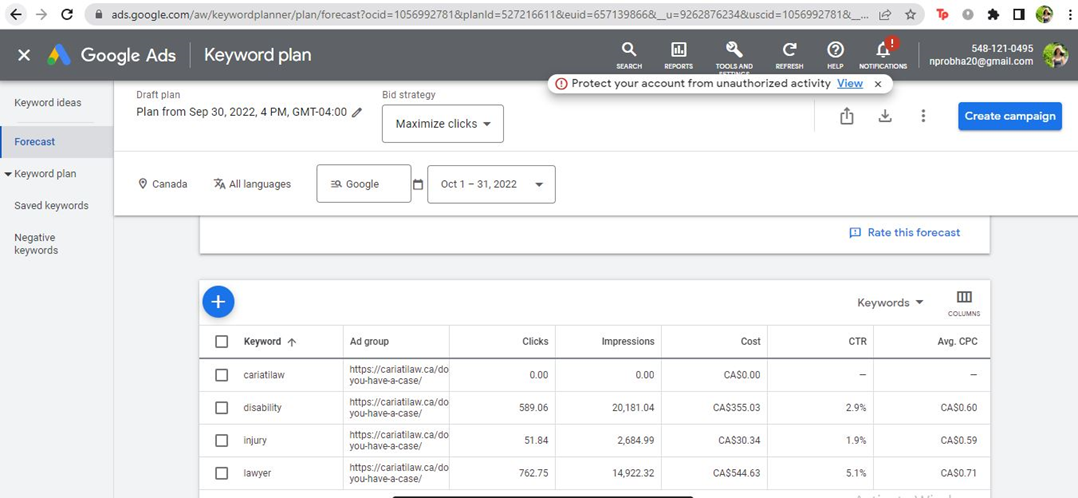This screenshot has width=1078, height=498.
Task: Open Help question mark icon
Action: (835, 56)
